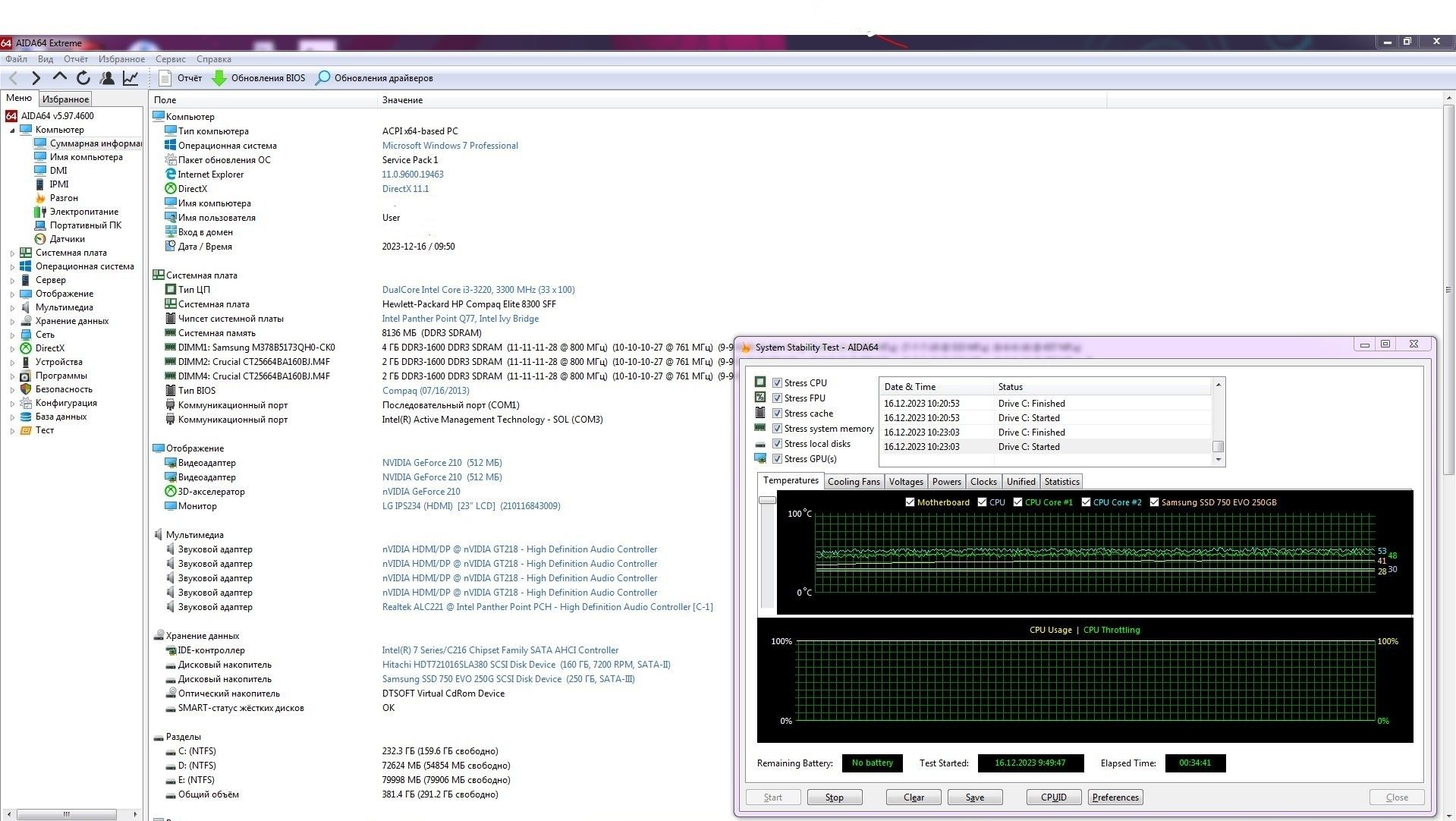1456x821 pixels.
Task: Toggle the Stress CPU checkbox
Action: point(777,383)
